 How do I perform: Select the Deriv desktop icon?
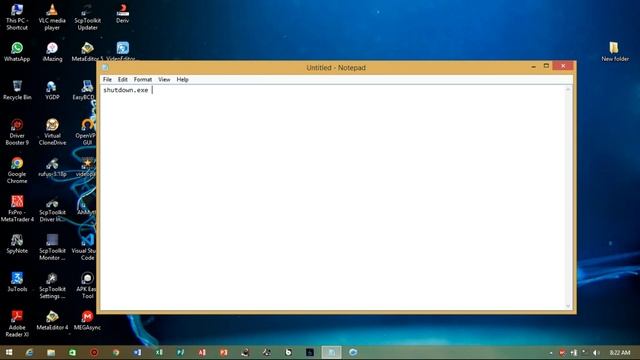pos(122,13)
